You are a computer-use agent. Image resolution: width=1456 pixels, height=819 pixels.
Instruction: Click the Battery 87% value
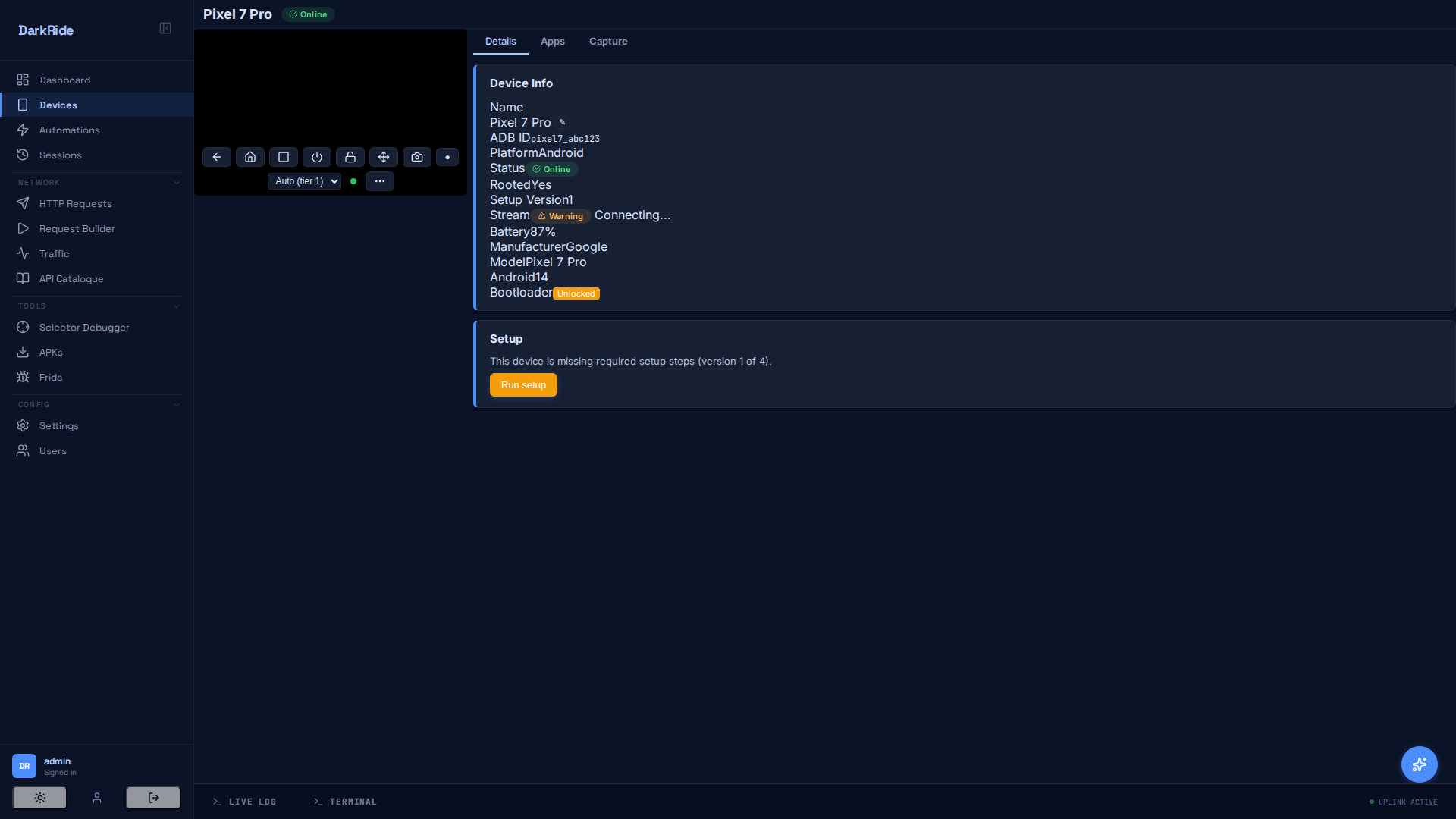(x=542, y=232)
